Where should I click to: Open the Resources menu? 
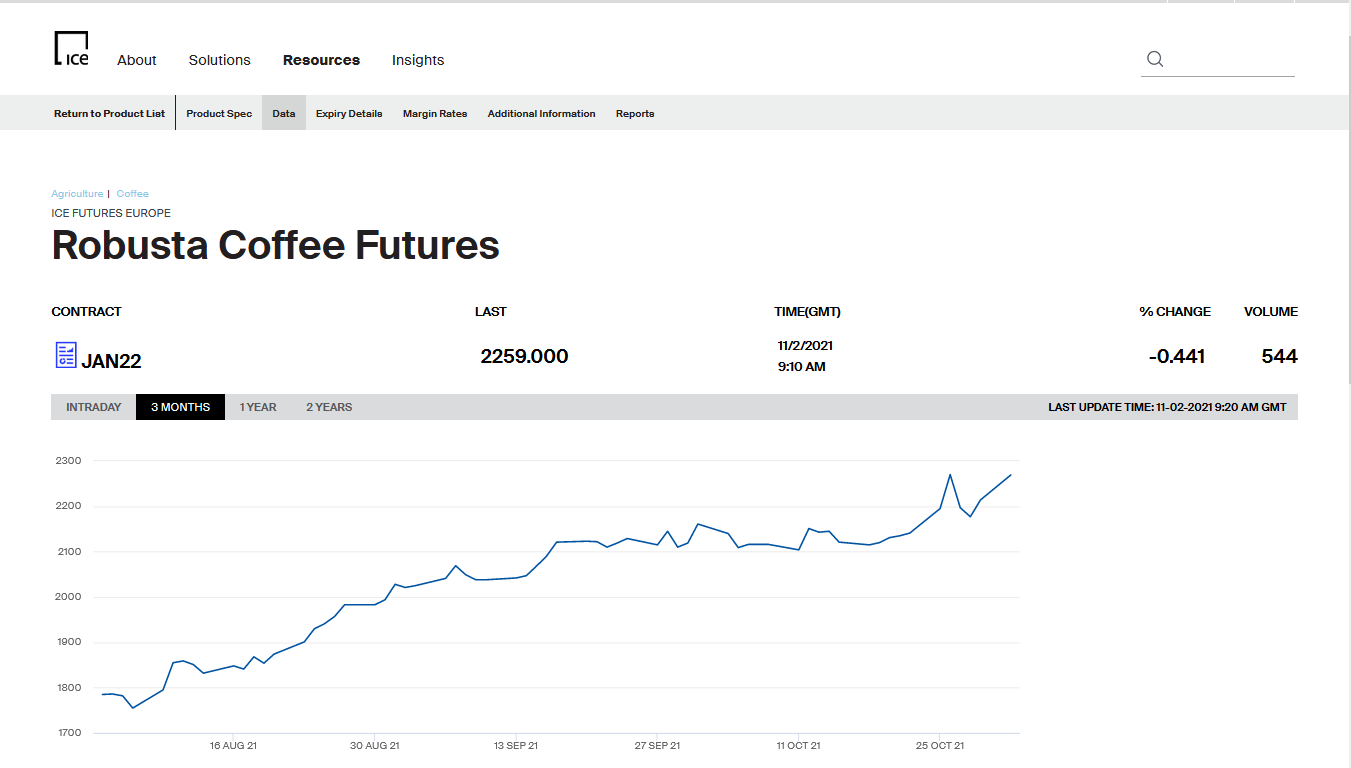coord(321,60)
